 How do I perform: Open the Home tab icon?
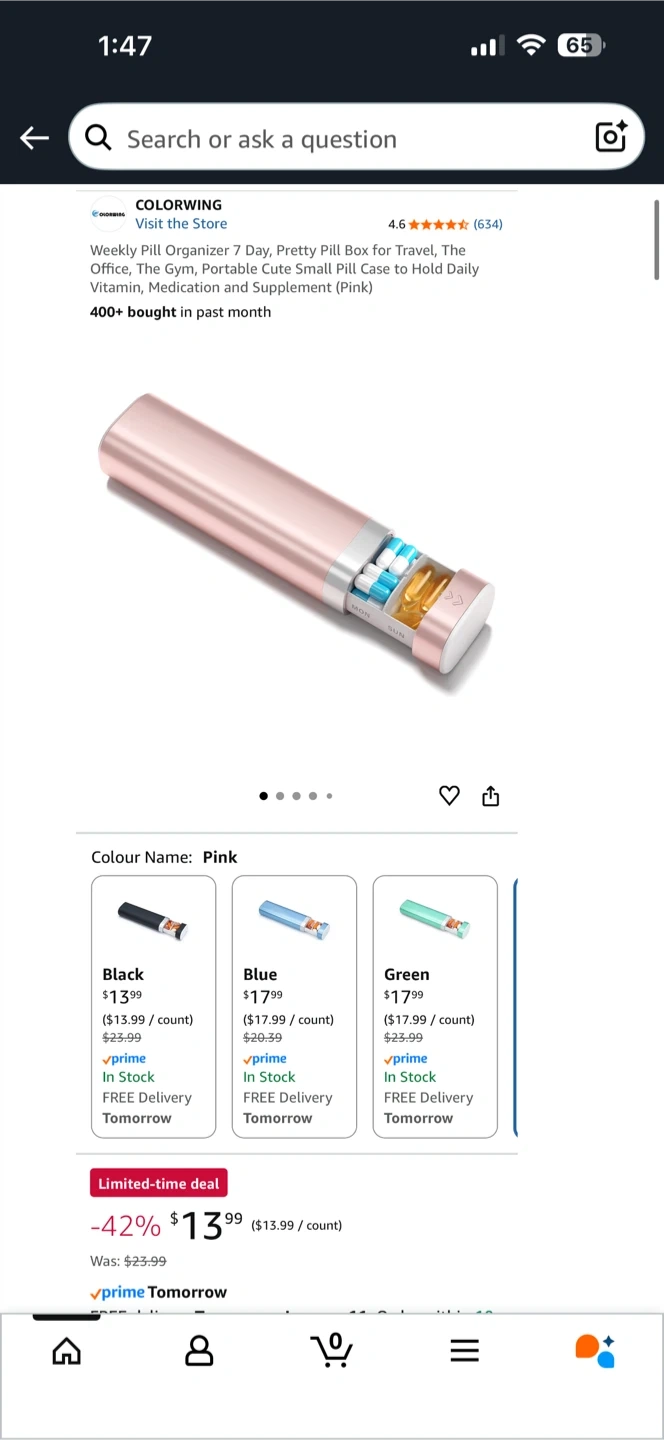click(x=66, y=1352)
